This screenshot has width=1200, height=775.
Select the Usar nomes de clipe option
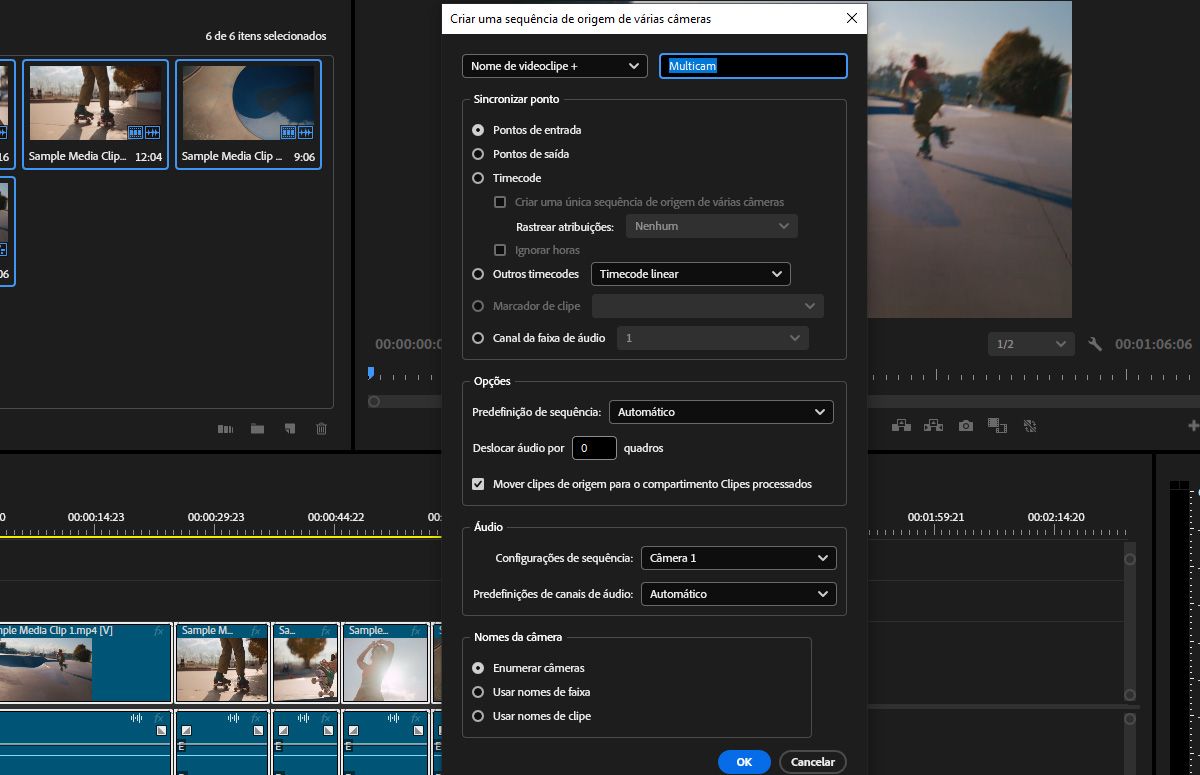[478, 716]
